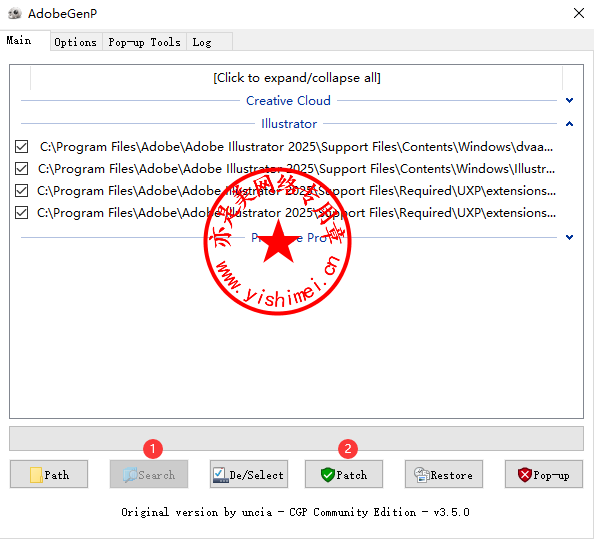The width and height of the screenshot is (594, 539).
Task: Open the Options tab
Action: (76, 42)
